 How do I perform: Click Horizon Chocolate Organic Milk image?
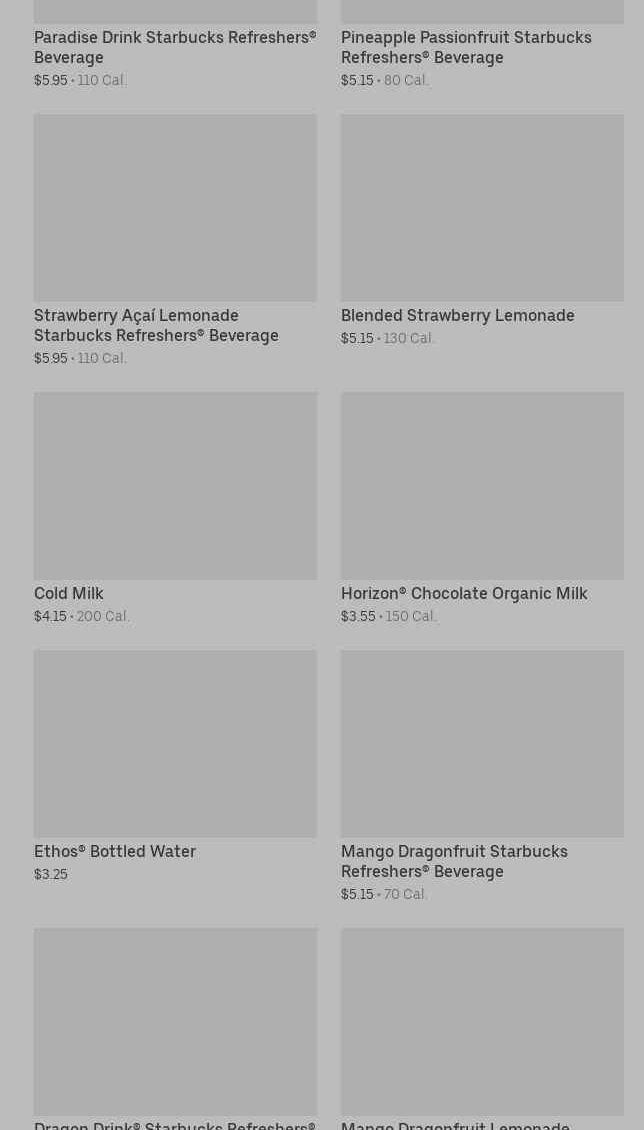pyautogui.click(x=482, y=485)
